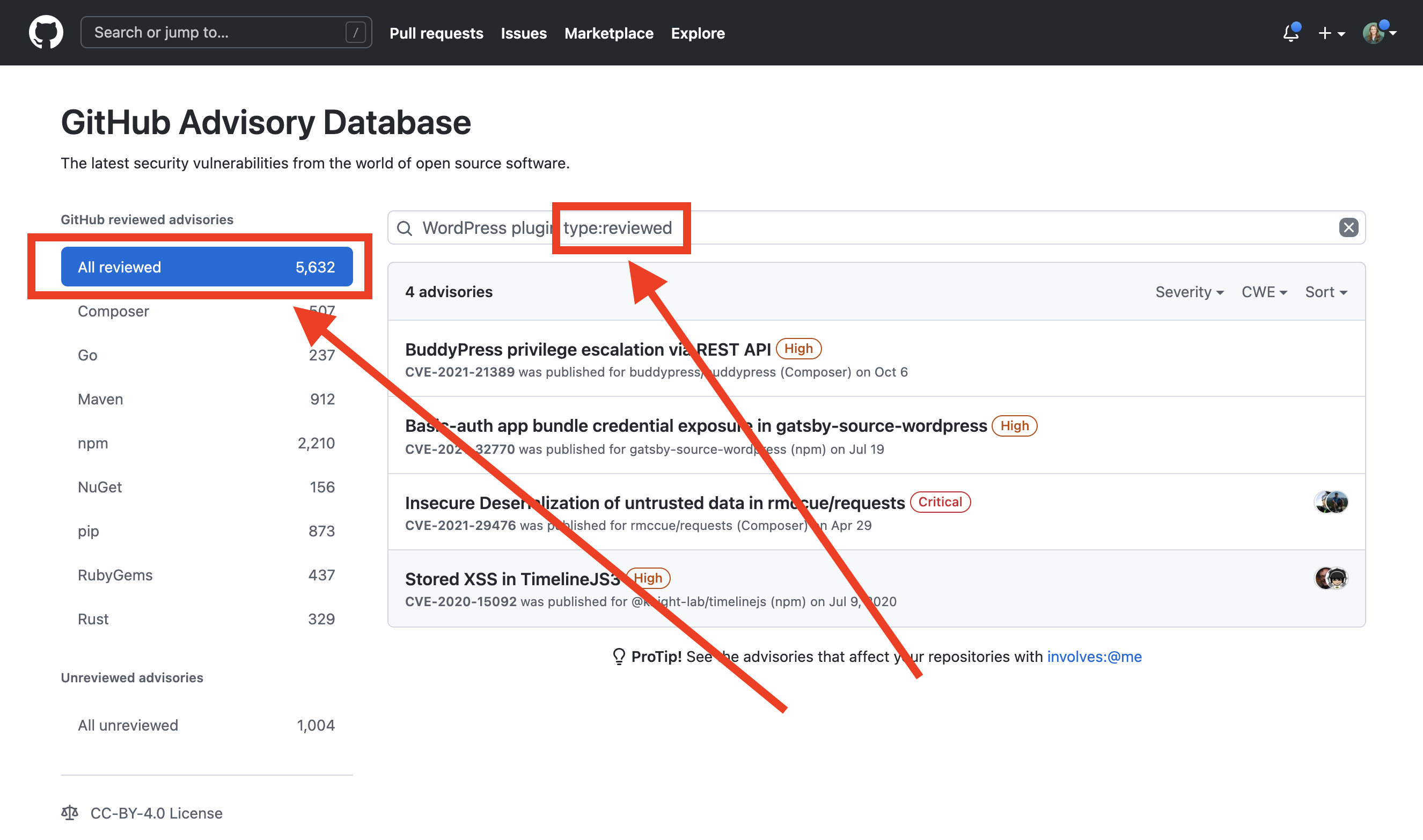1423x840 pixels.
Task: Click the magnifying glass in the advisory search
Action: (405, 228)
